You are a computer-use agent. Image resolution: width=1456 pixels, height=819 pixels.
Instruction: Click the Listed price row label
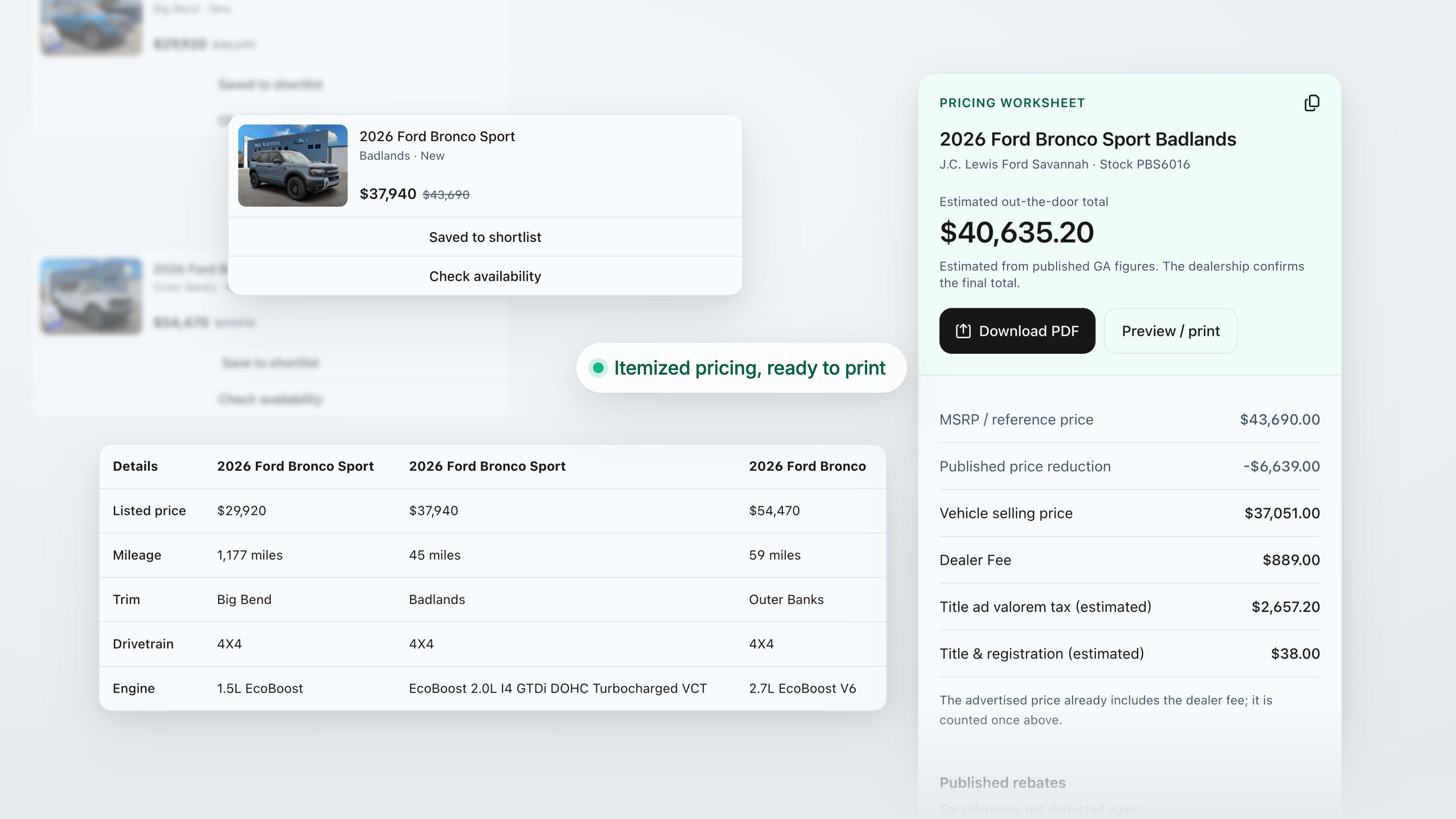tap(149, 511)
